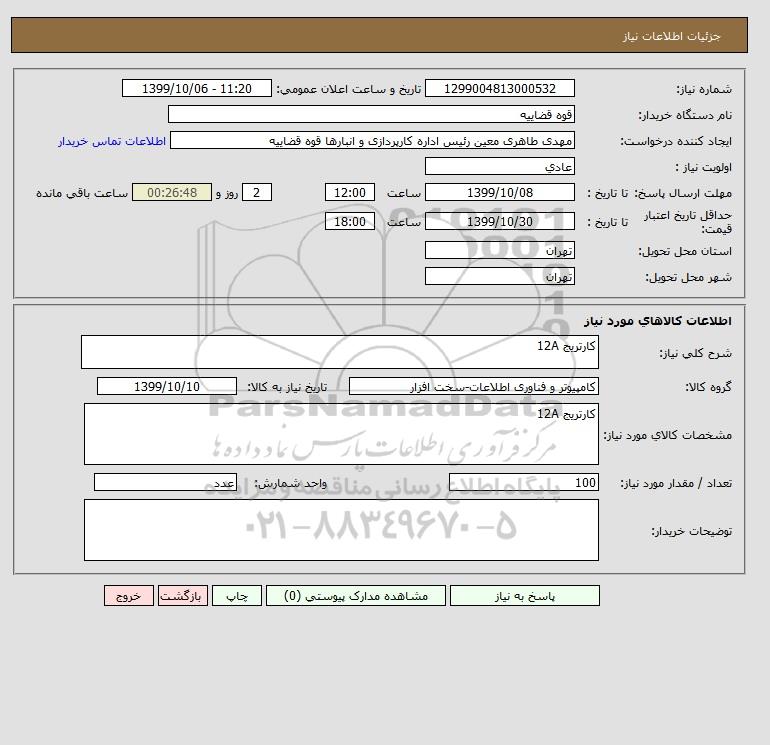
Task: Click the announcement date field 1399/10/06 - 11:20
Action: pyautogui.click(x=196, y=88)
